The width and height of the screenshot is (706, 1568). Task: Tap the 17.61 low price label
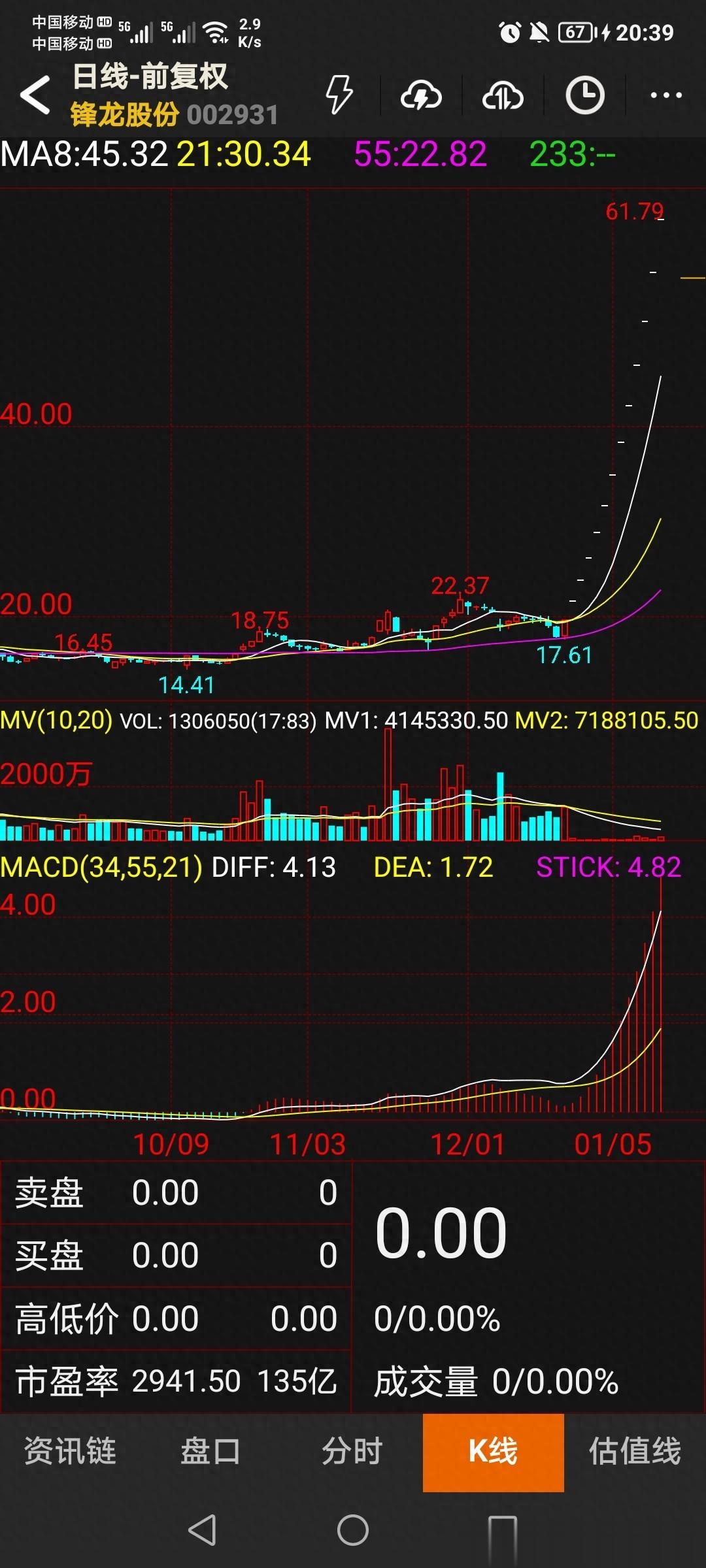point(564,655)
